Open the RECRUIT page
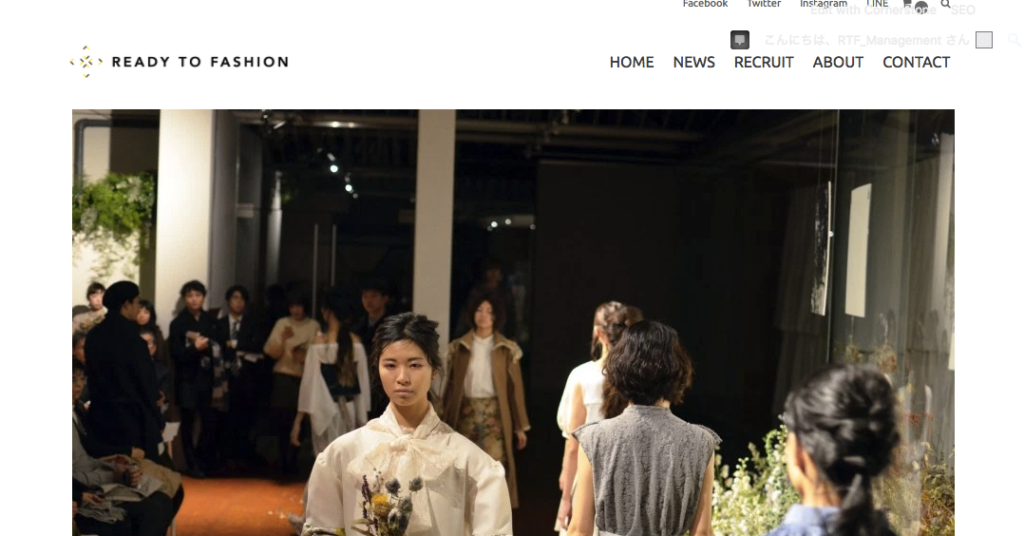1024x536 pixels. 763,62
